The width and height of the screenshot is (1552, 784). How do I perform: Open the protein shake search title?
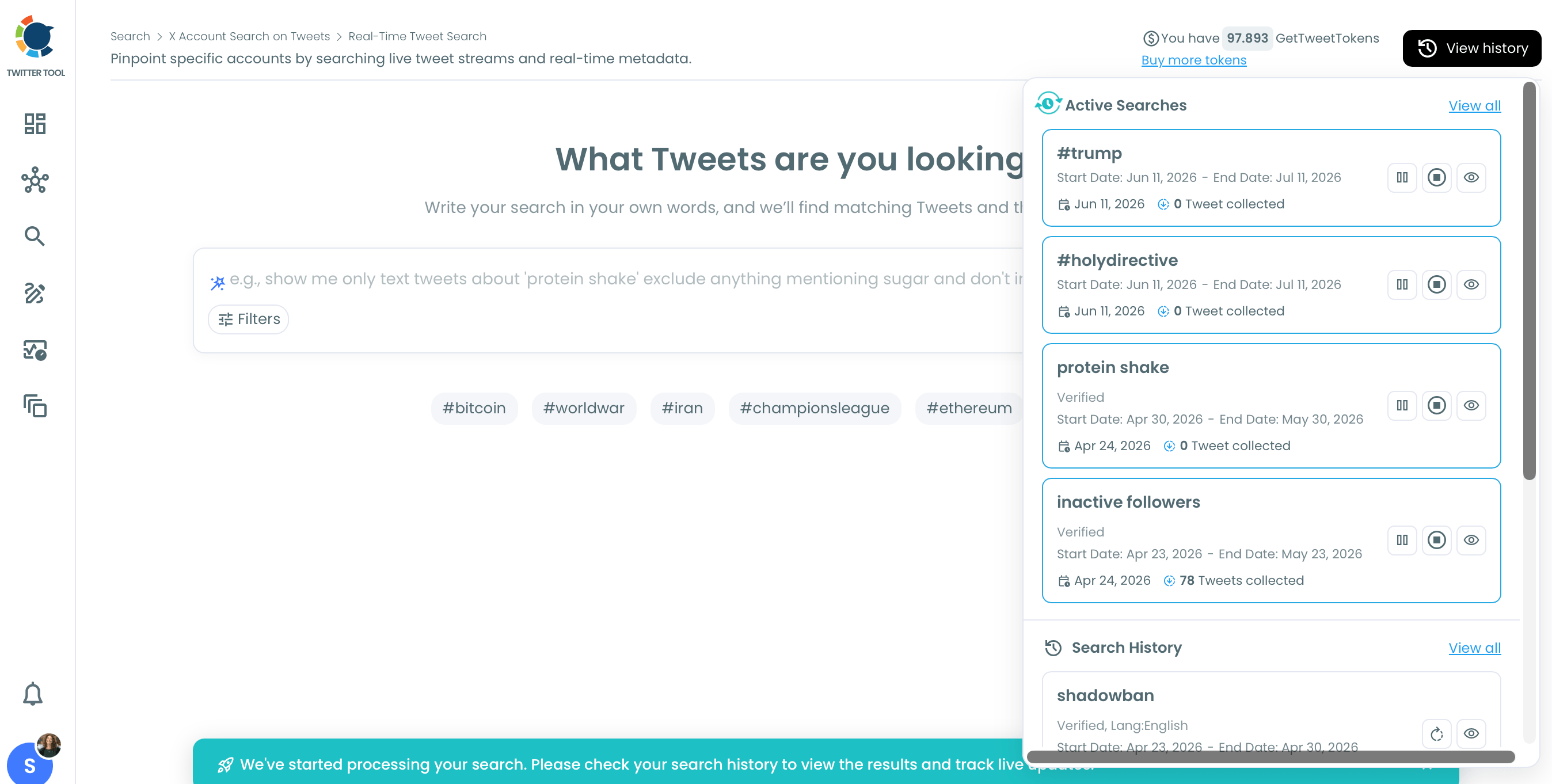pyautogui.click(x=1112, y=367)
